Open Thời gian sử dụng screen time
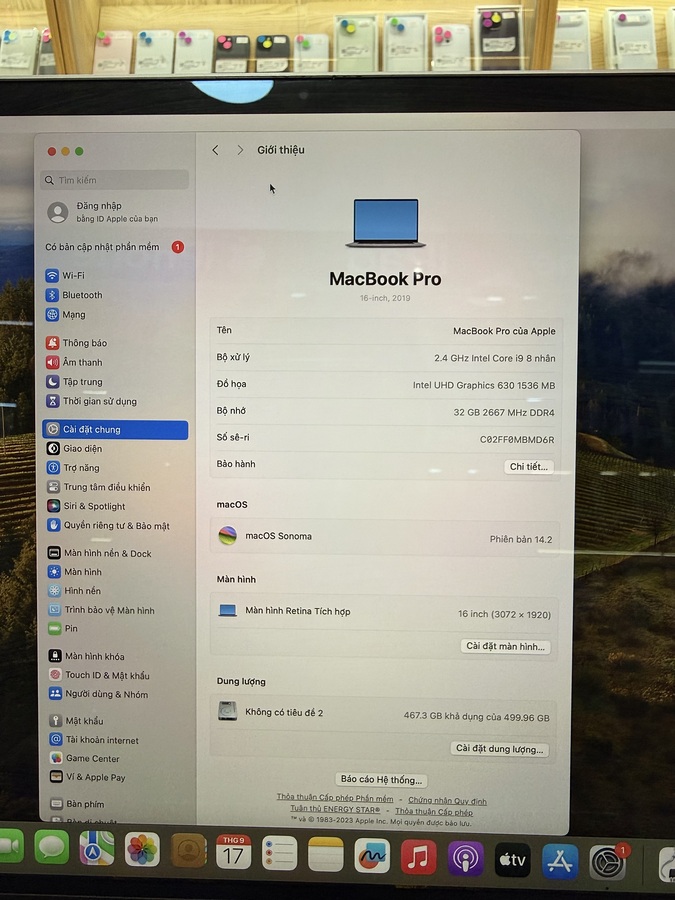This screenshot has height=900, width=675. (x=91, y=401)
